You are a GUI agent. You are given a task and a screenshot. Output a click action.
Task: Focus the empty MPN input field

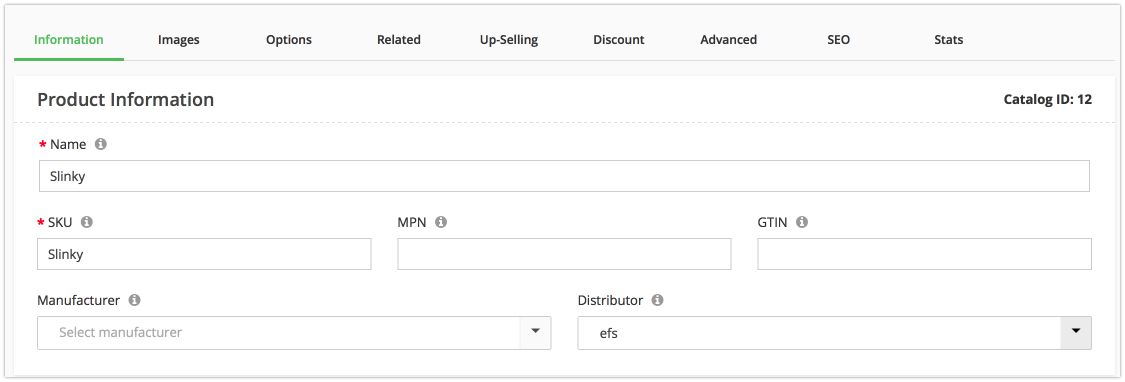point(565,254)
